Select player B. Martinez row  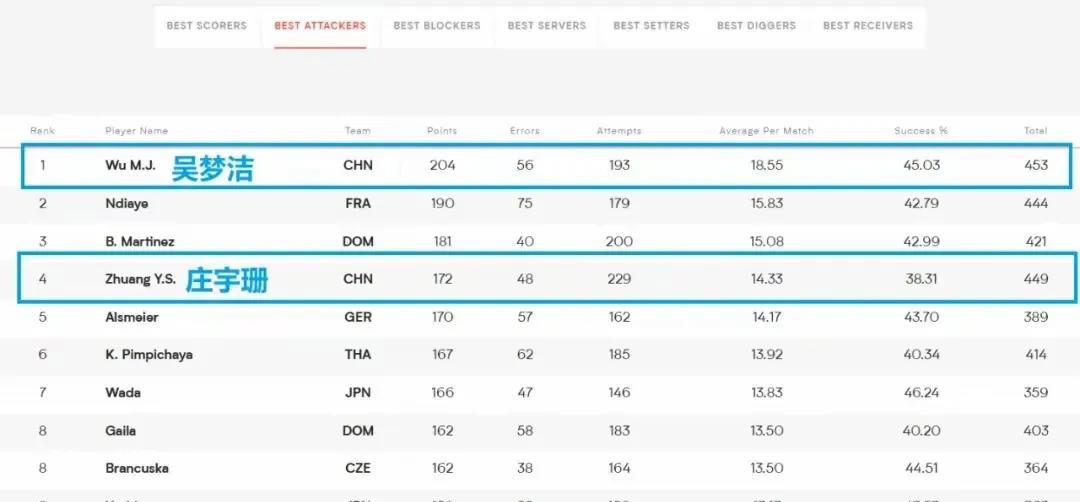click(x=540, y=242)
